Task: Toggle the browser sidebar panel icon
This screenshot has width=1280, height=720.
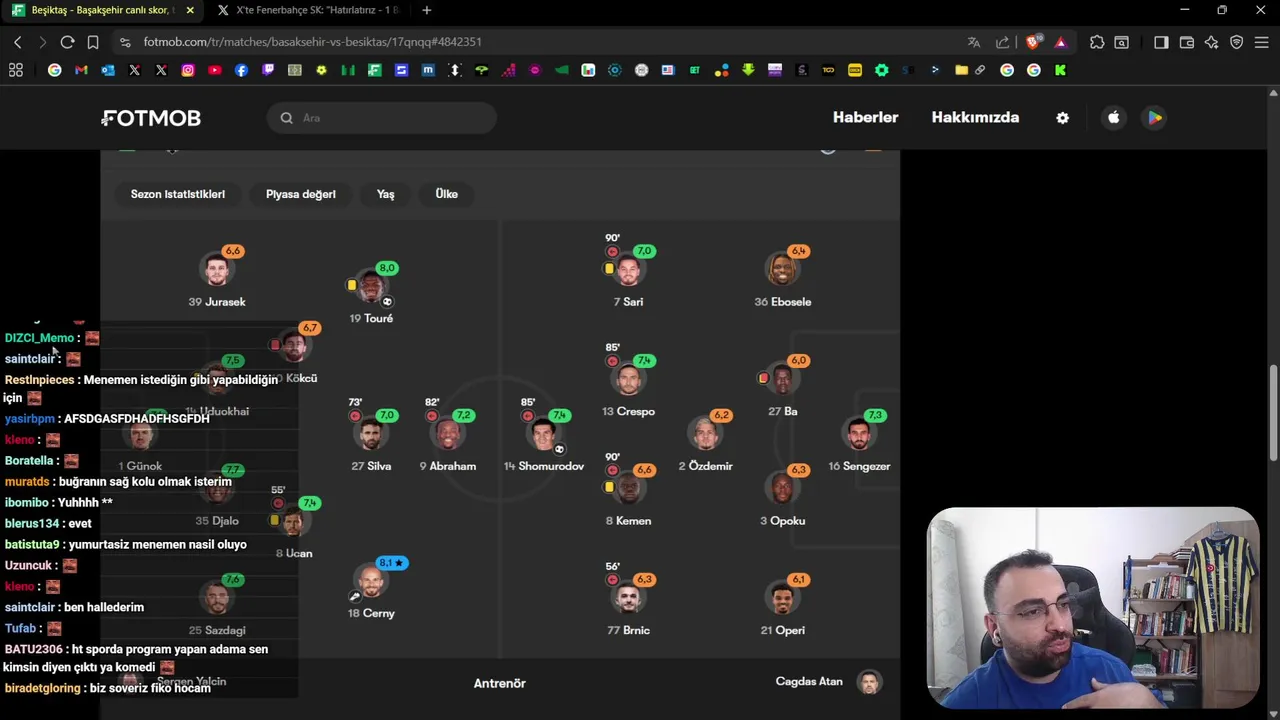Action: (1161, 42)
